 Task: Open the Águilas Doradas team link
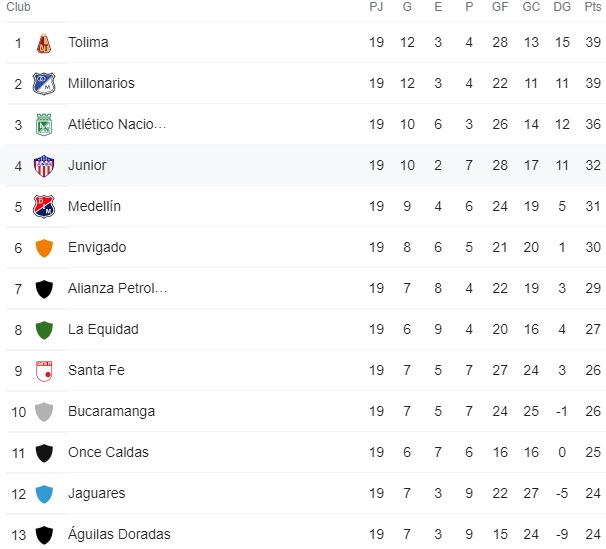(x=119, y=534)
